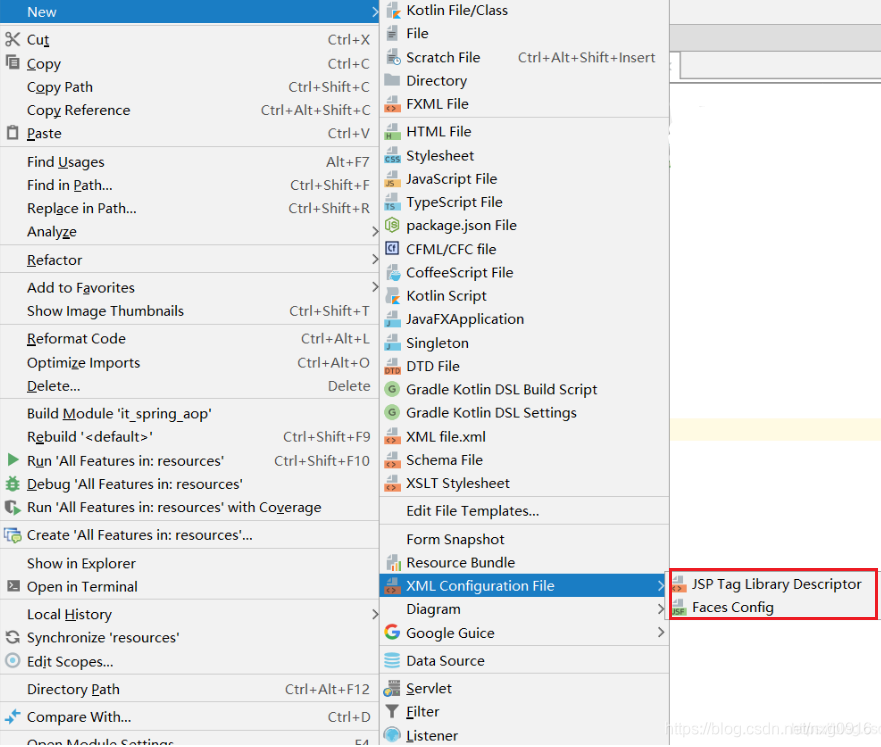Viewport: 881px width, 747px height.
Task: Select Copy Reference menu entry
Action: (x=189, y=110)
